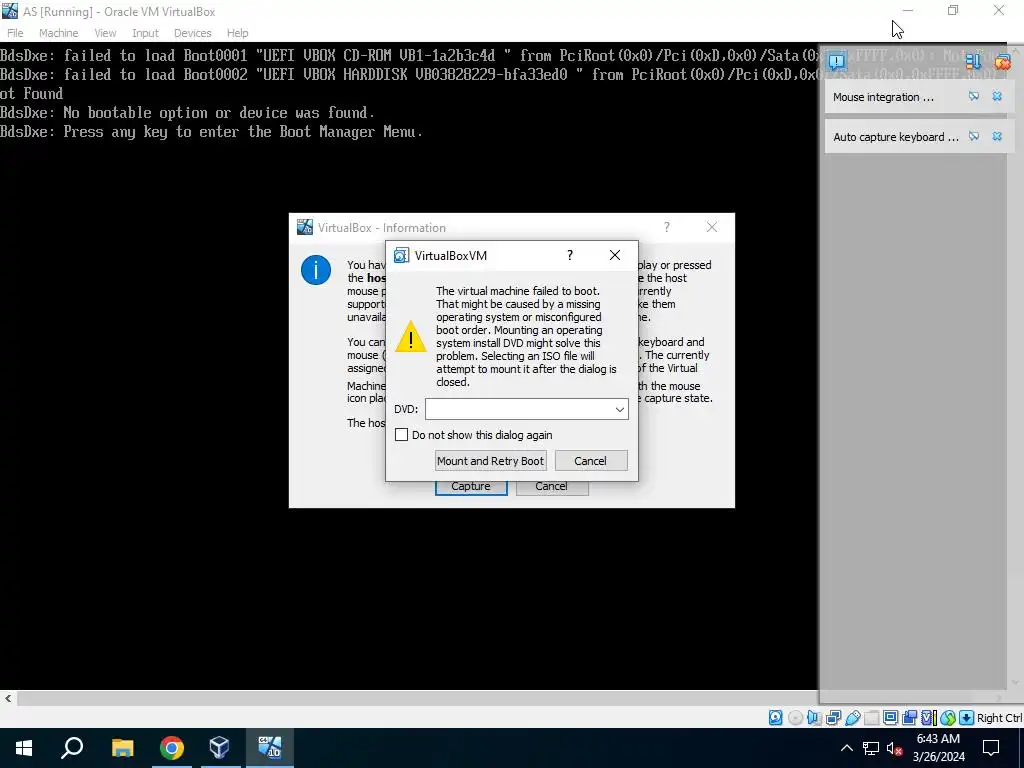Click the optical disk status bar icon
Screen dimensions: 1024x768
pos(795,718)
